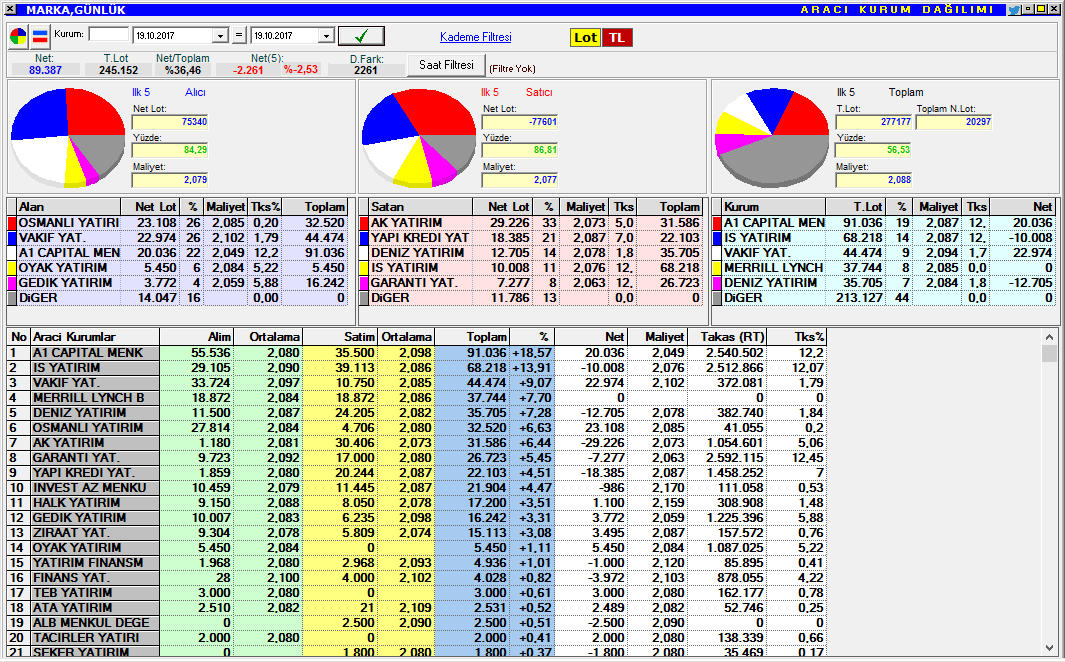Select the A1 CAPITAL MENK row in the broker list
The height and width of the screenshot is (662, 1065).
[x=416, y=353]
